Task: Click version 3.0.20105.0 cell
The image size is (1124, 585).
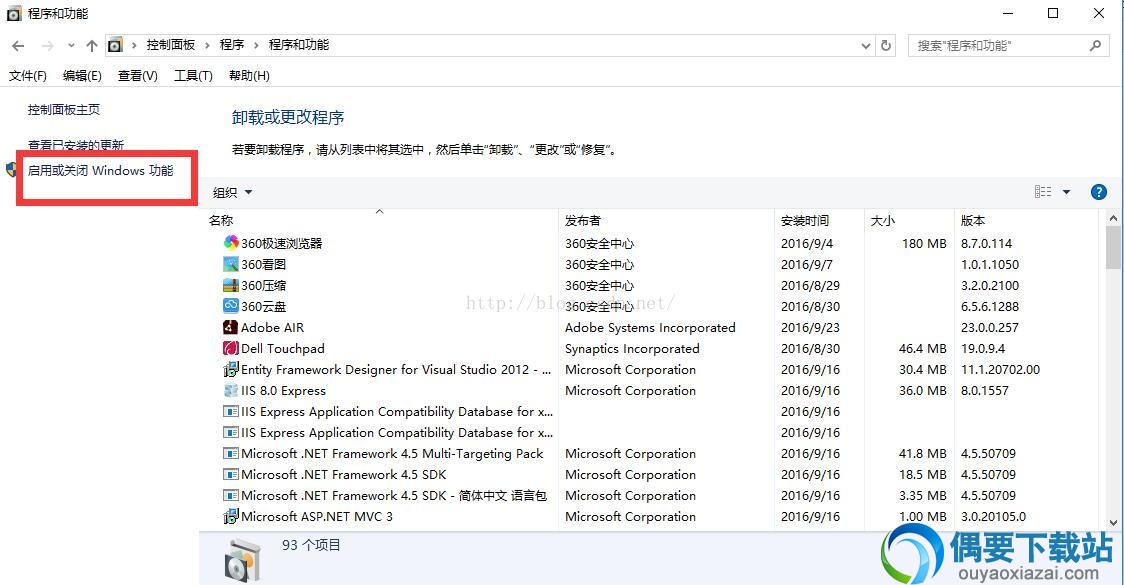Action: tap(993, 516)
